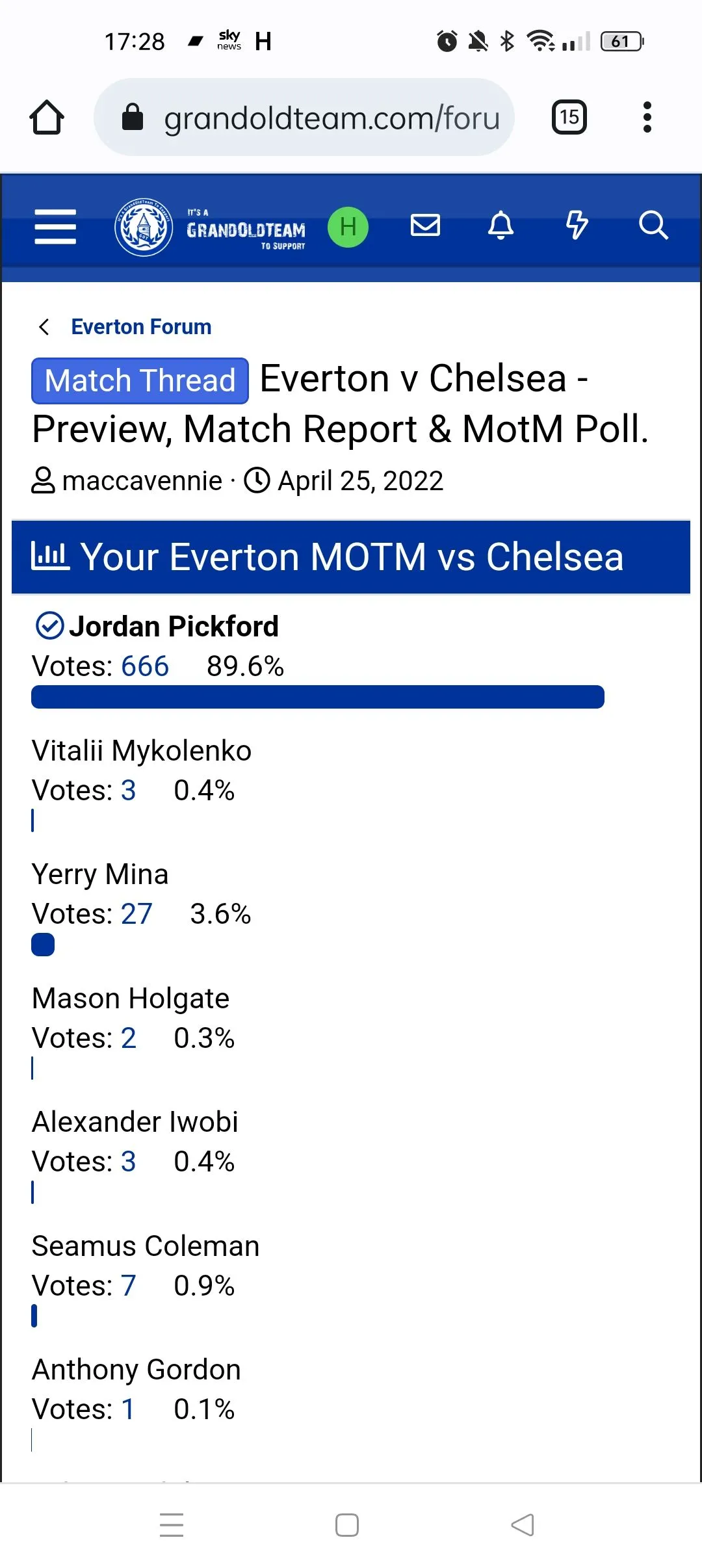This screenshot has height=1568, width=702.
Task: Open the browser tab switcher showing 15
Action: pos(569,118)
